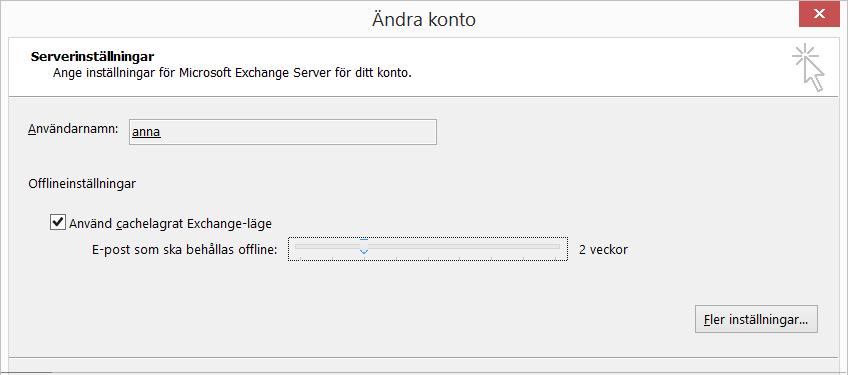The height and width of the screenshot is (375, 848).
Task: Click the Offlineinställningar section label
Action: tap(82, 184)
